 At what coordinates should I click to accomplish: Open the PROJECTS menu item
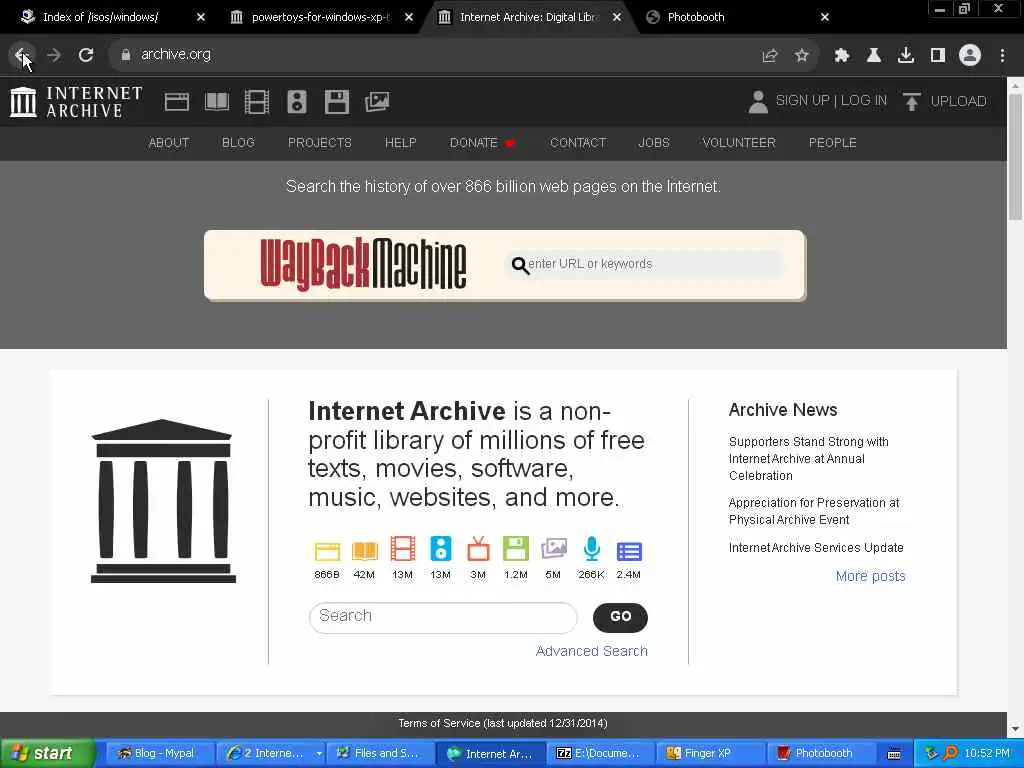(x=320, y=143)
